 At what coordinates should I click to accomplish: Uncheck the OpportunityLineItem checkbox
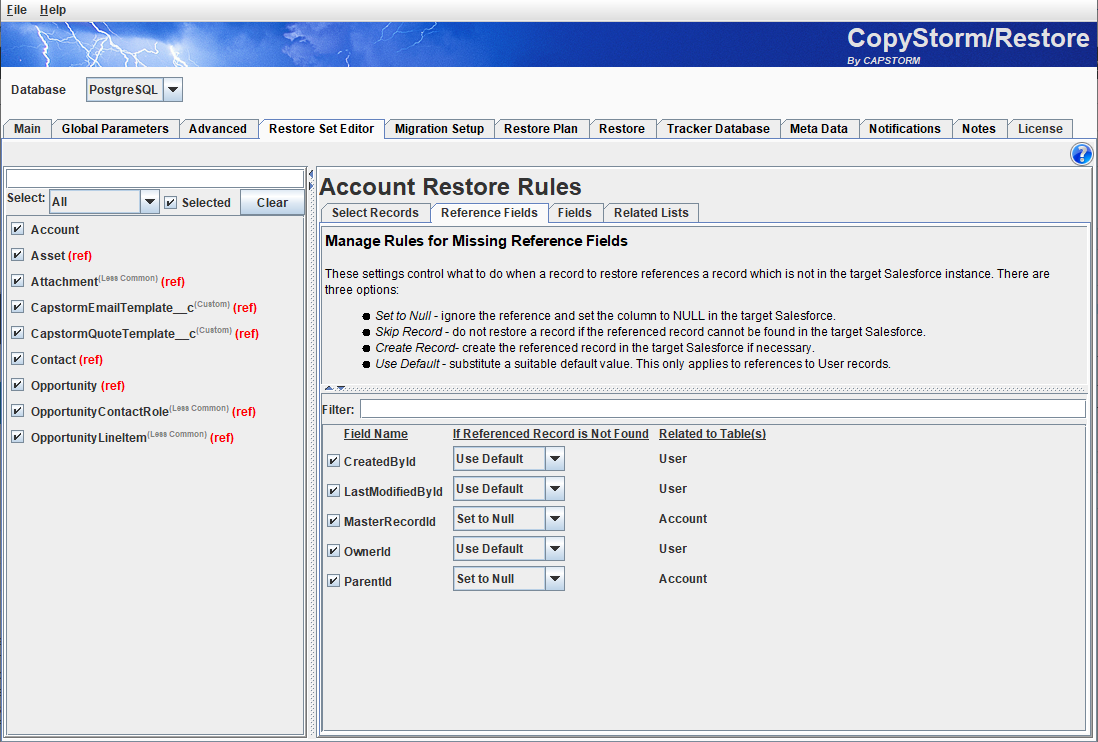(18, 437)
